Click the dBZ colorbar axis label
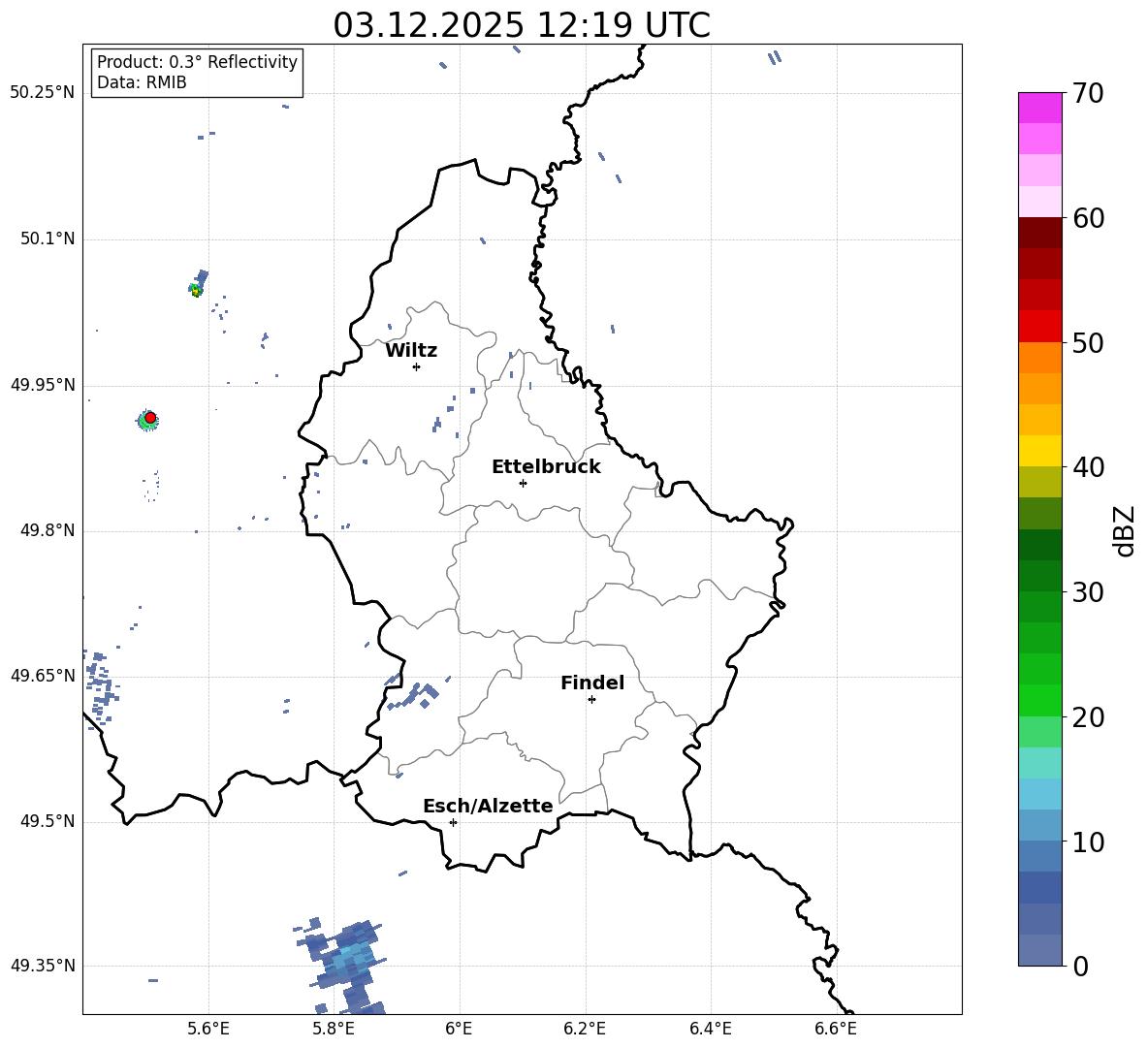Viewport: 1148px width, 1048px height. click(1124, 530)
